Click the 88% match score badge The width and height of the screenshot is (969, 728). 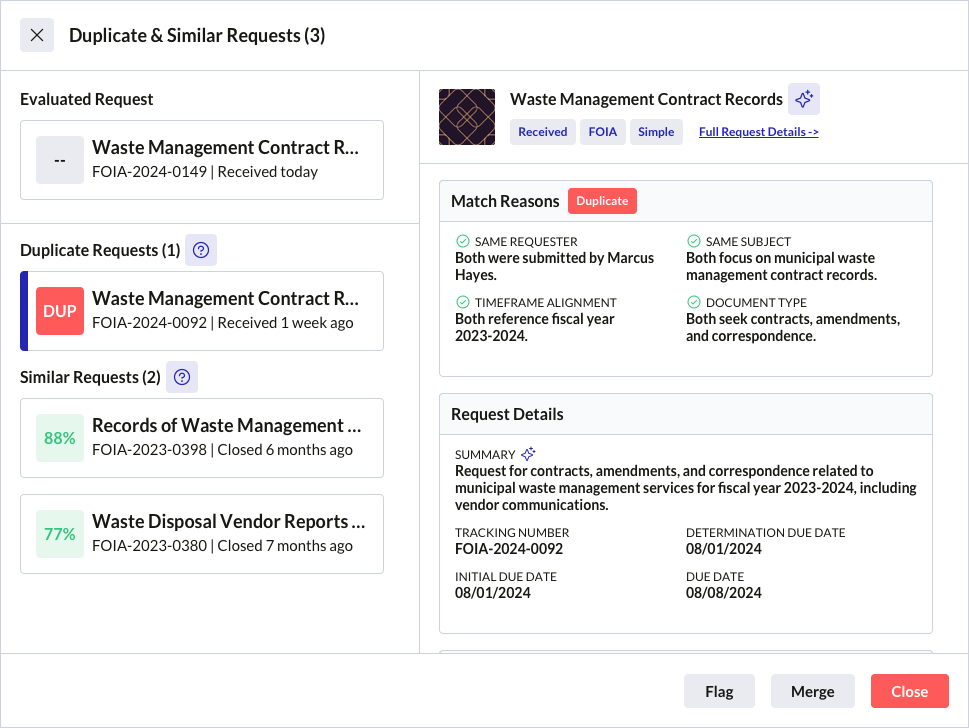(59, 438)
